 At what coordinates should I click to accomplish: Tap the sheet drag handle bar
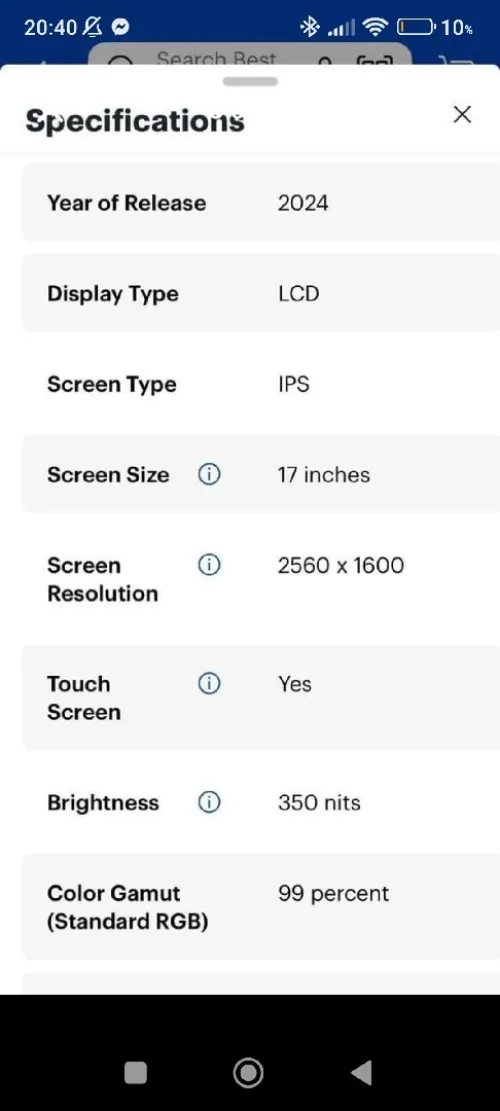(250, 81)
